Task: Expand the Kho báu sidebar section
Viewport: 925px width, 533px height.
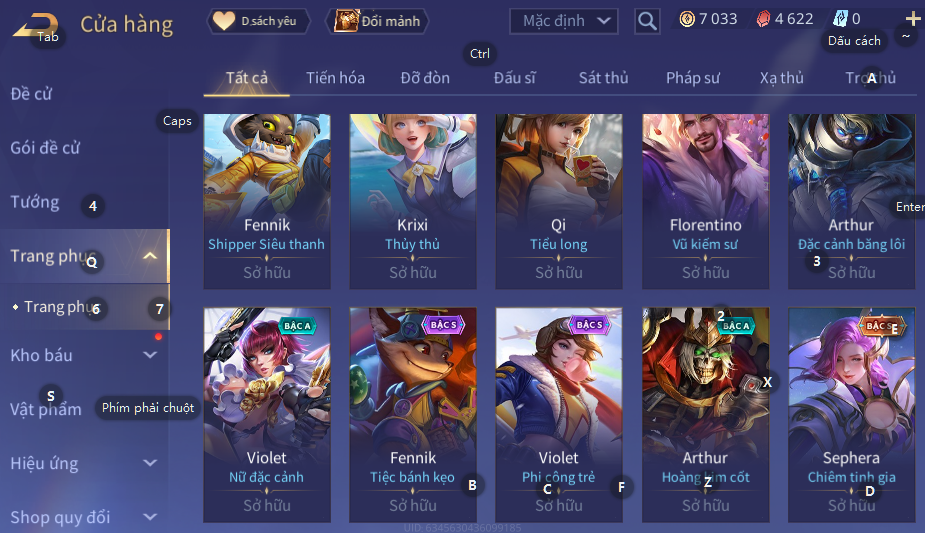Action: [x=150, y=355]
